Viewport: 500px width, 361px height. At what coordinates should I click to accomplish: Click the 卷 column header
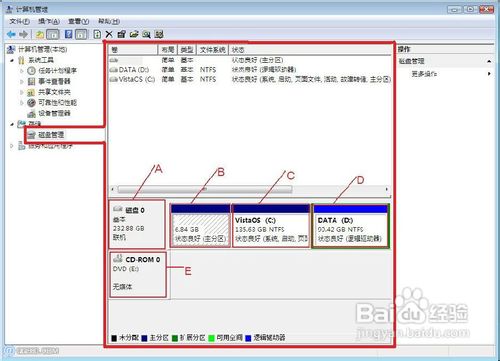click(x=133, y=50)
